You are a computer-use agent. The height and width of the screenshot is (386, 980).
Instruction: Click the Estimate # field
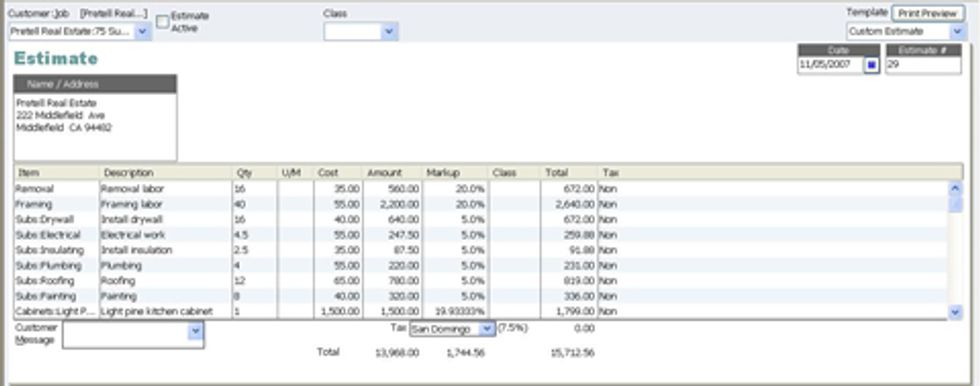coord(923,65)
